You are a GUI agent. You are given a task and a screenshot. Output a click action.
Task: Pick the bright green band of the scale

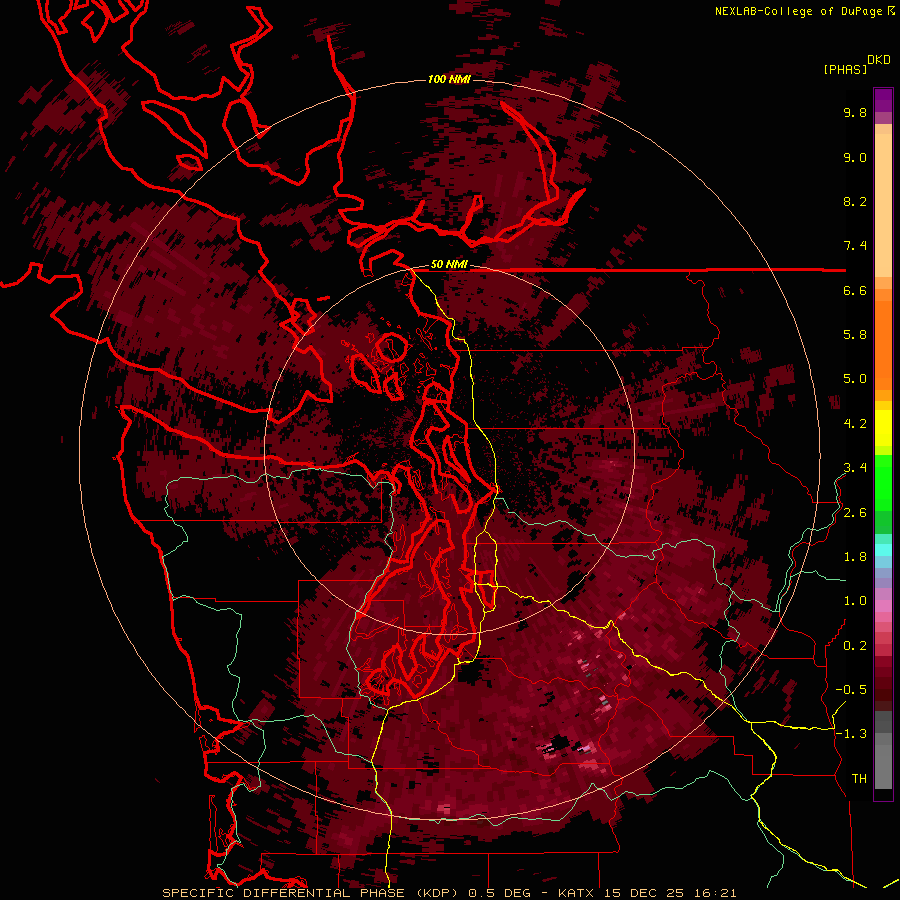point(883,482)
